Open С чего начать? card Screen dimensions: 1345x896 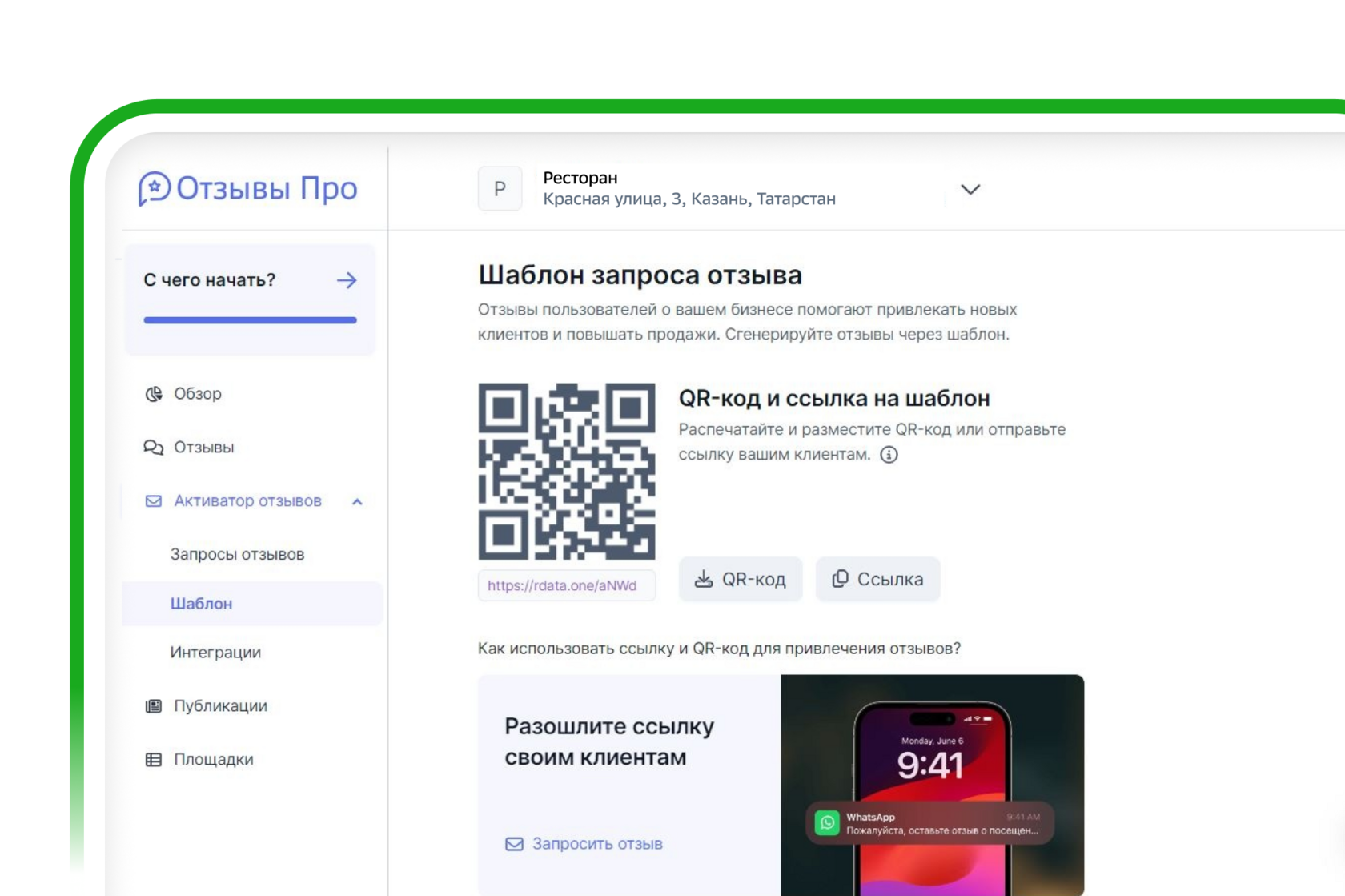point(251,299)
